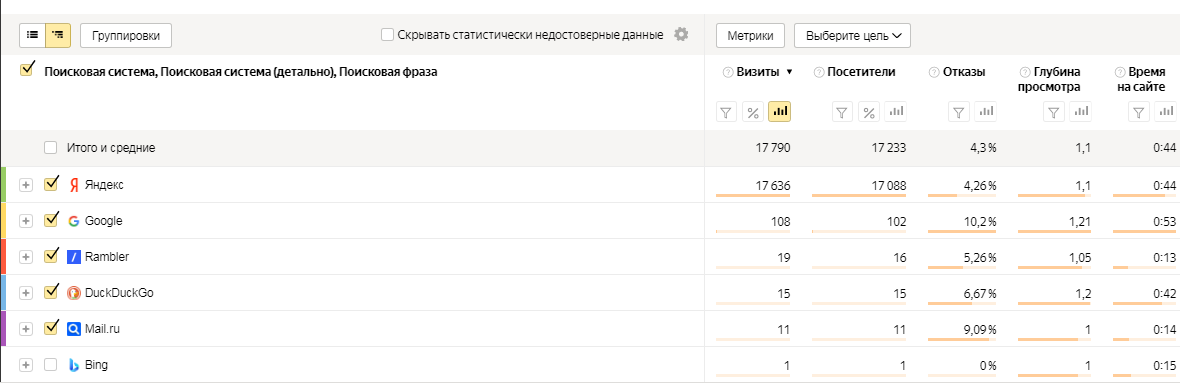
Task: Click total visits value 17 790
Action: pos(773,148)
